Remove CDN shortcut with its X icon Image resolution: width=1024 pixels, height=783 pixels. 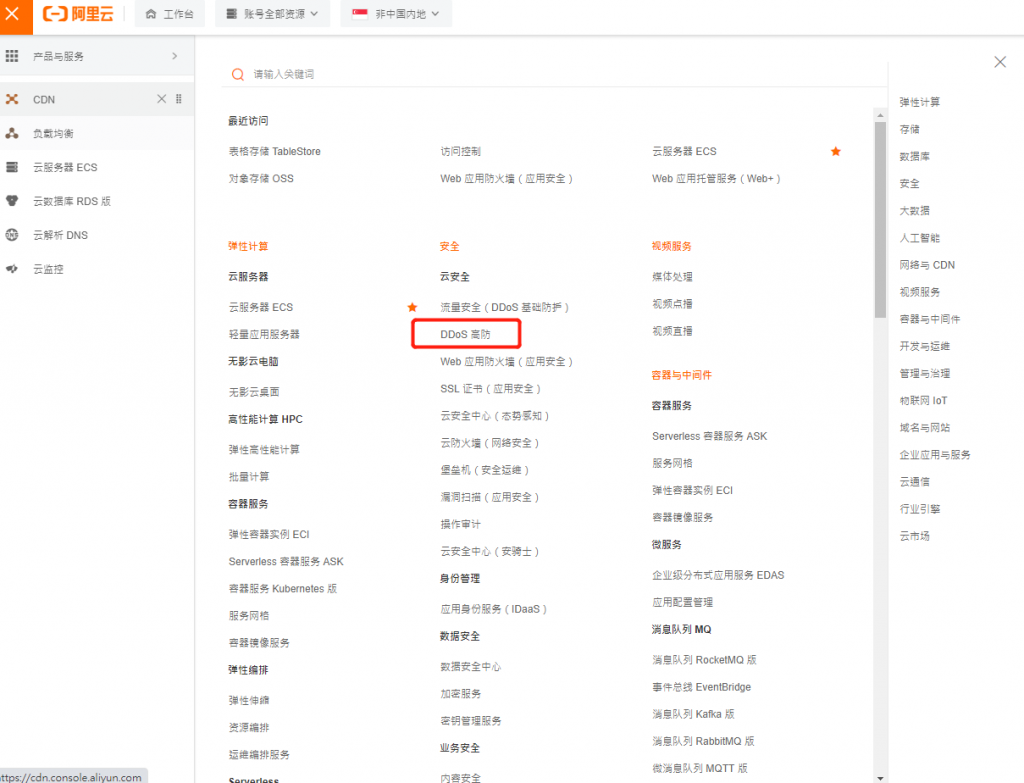pos(161,99)
